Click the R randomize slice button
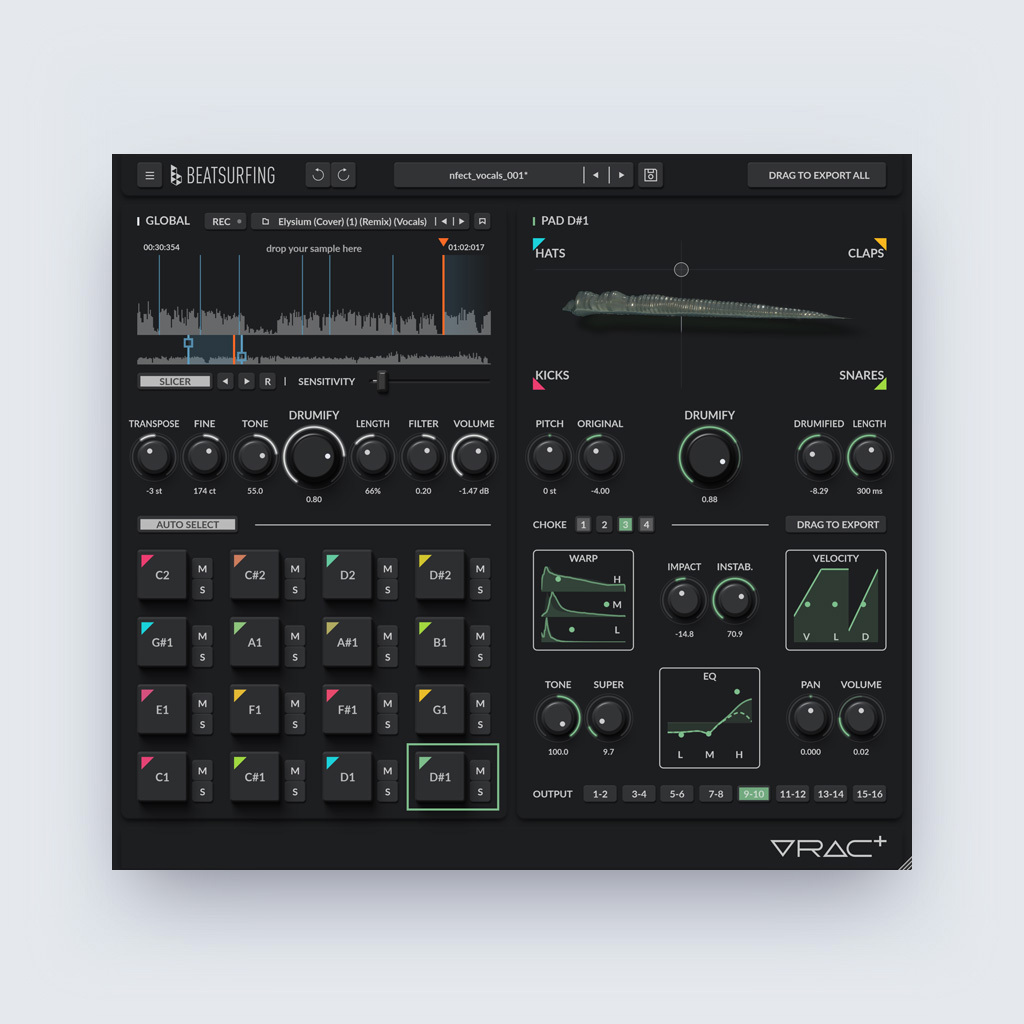The image size is (1024, 1024). click(x=267, y=381)
